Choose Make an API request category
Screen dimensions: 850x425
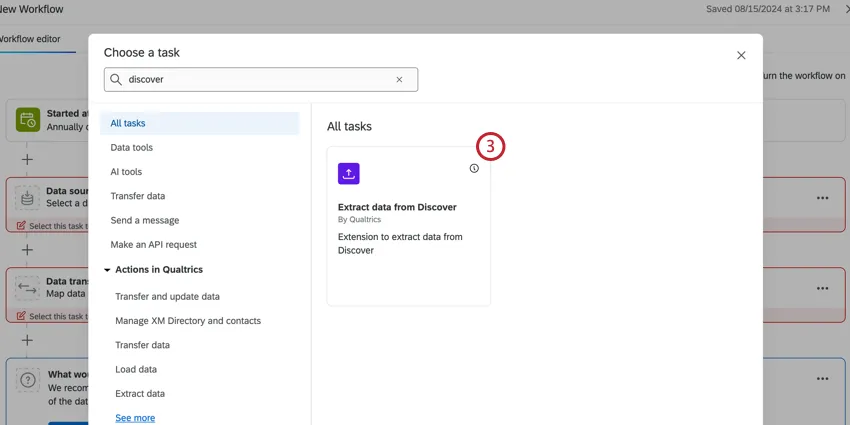click(x=153, y=244)
